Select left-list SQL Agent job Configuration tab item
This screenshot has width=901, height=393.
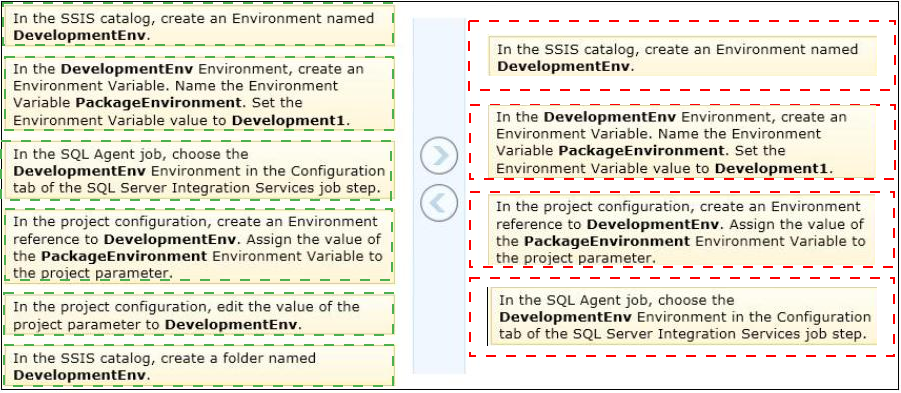(x=198, y=171)
